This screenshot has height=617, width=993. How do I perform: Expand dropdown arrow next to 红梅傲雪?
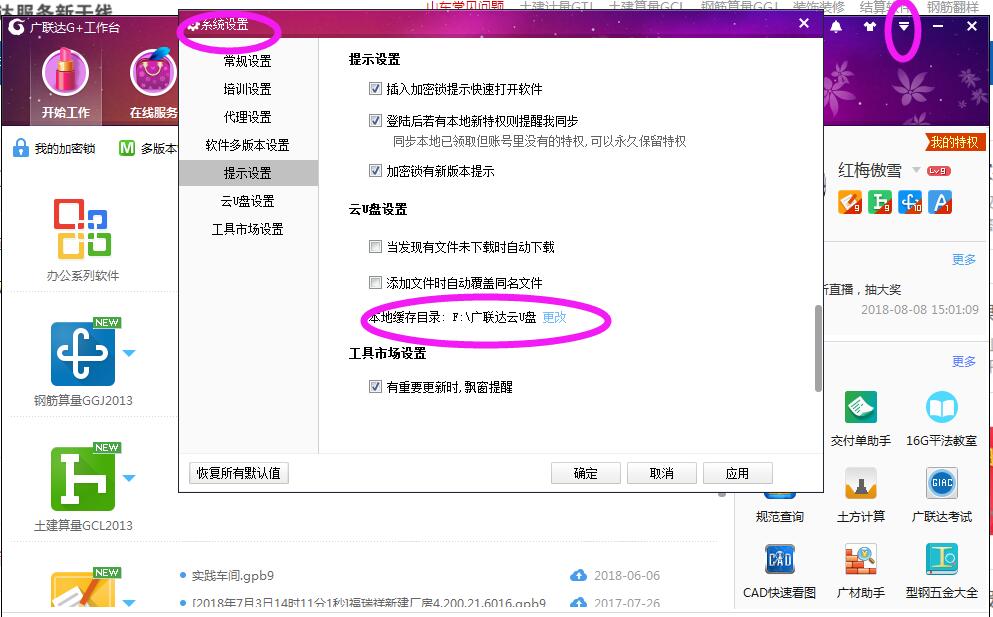point(916,170)
